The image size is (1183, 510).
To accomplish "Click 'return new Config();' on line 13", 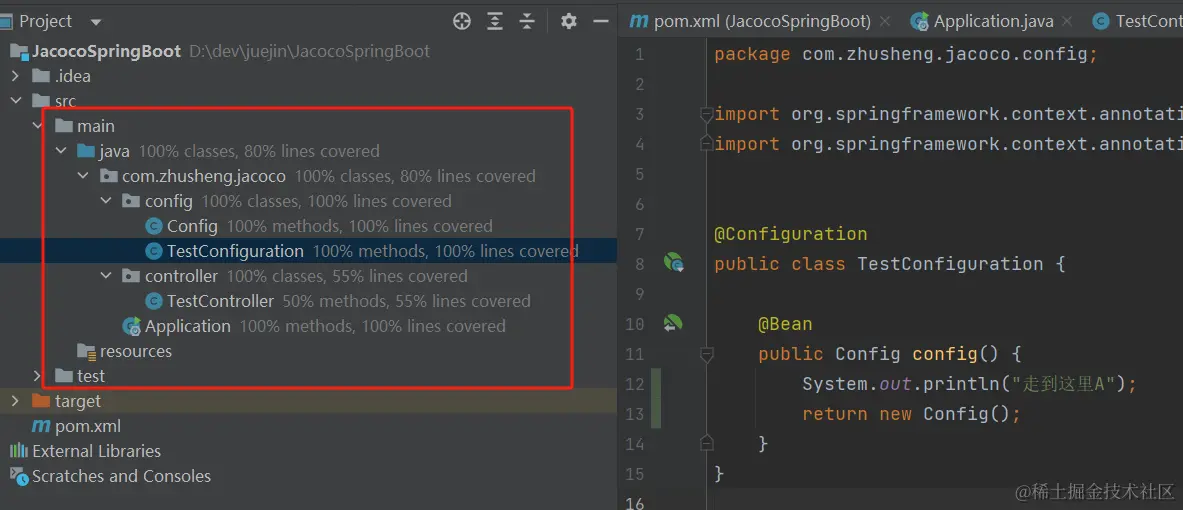I will point(911,414).
